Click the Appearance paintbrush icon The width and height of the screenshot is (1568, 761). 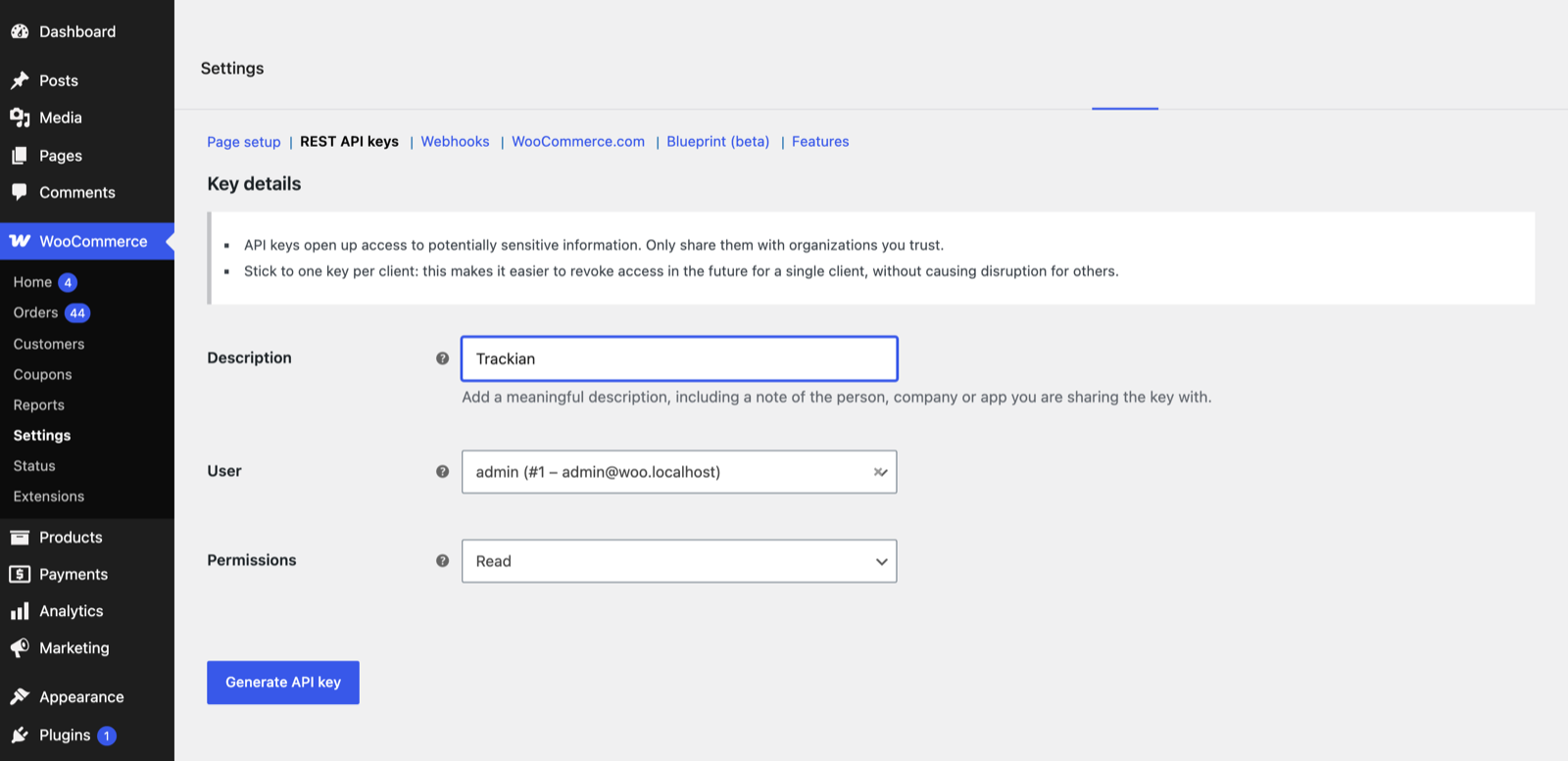pos(20,696)
